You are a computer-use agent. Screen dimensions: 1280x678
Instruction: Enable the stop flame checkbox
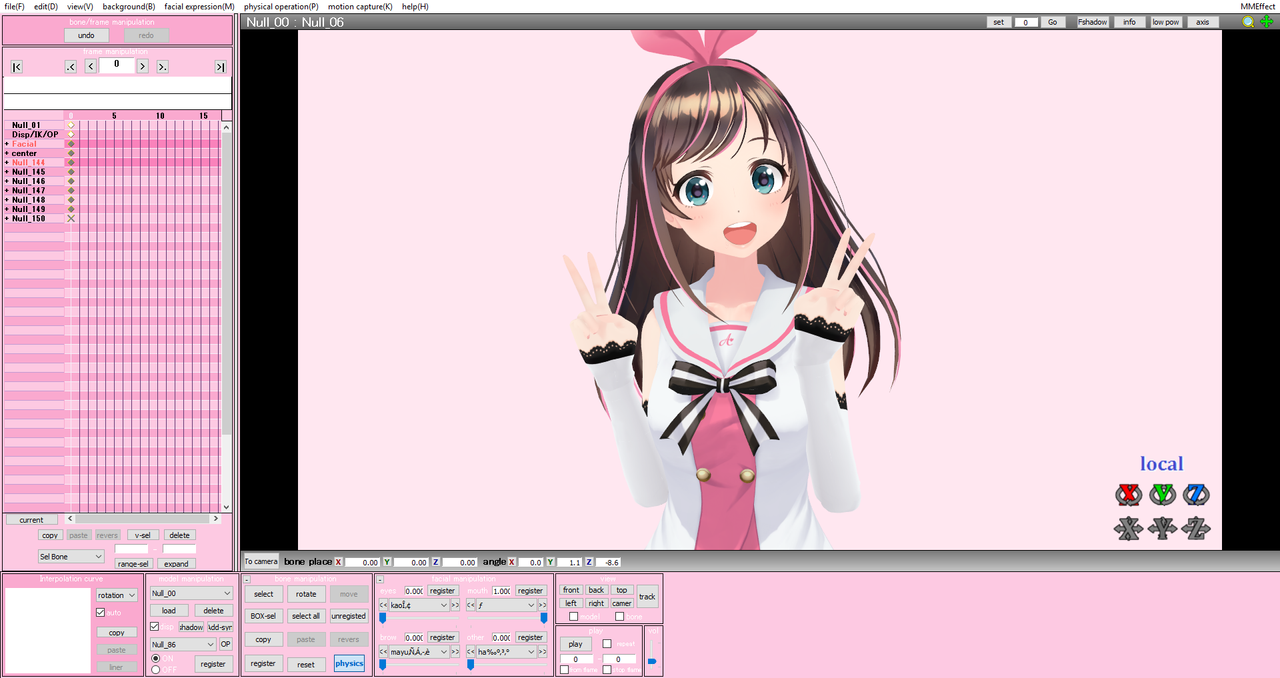coord(607,669)
